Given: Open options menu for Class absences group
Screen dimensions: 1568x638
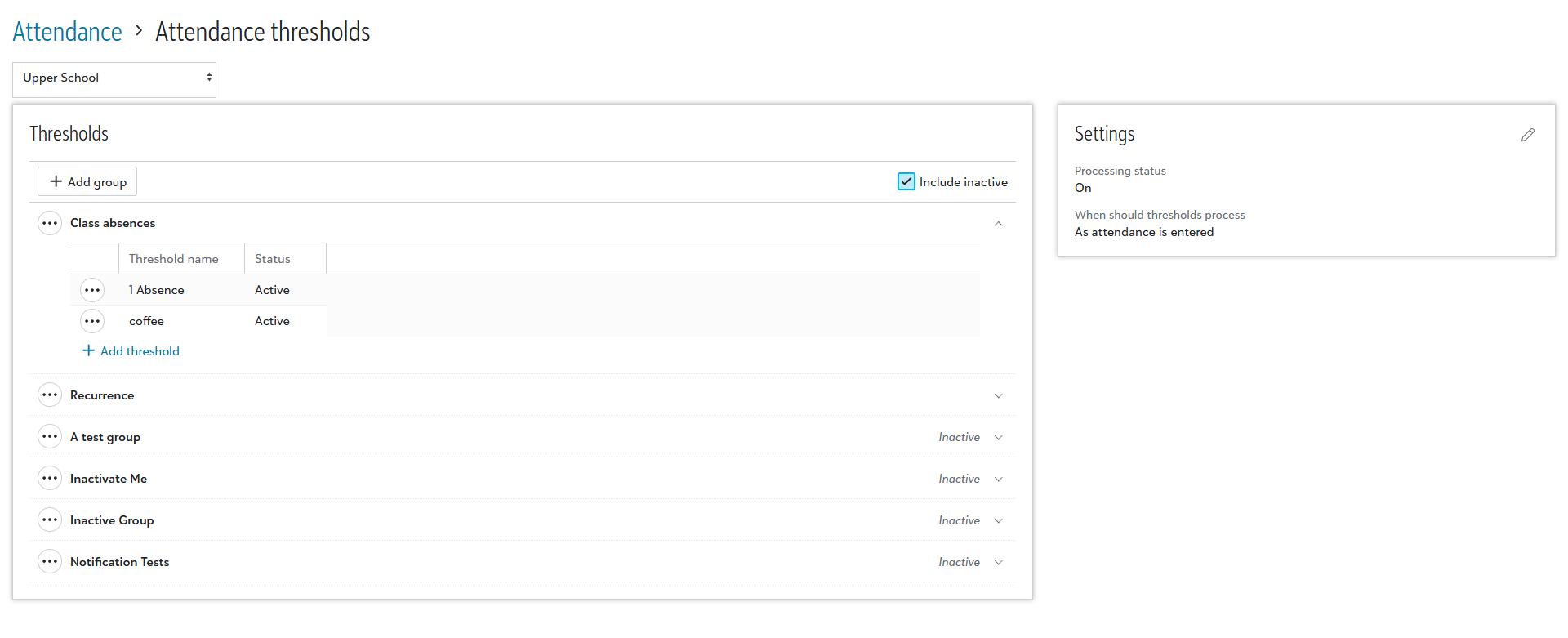Looking at the screenshot, I should [x=50, y=223].
